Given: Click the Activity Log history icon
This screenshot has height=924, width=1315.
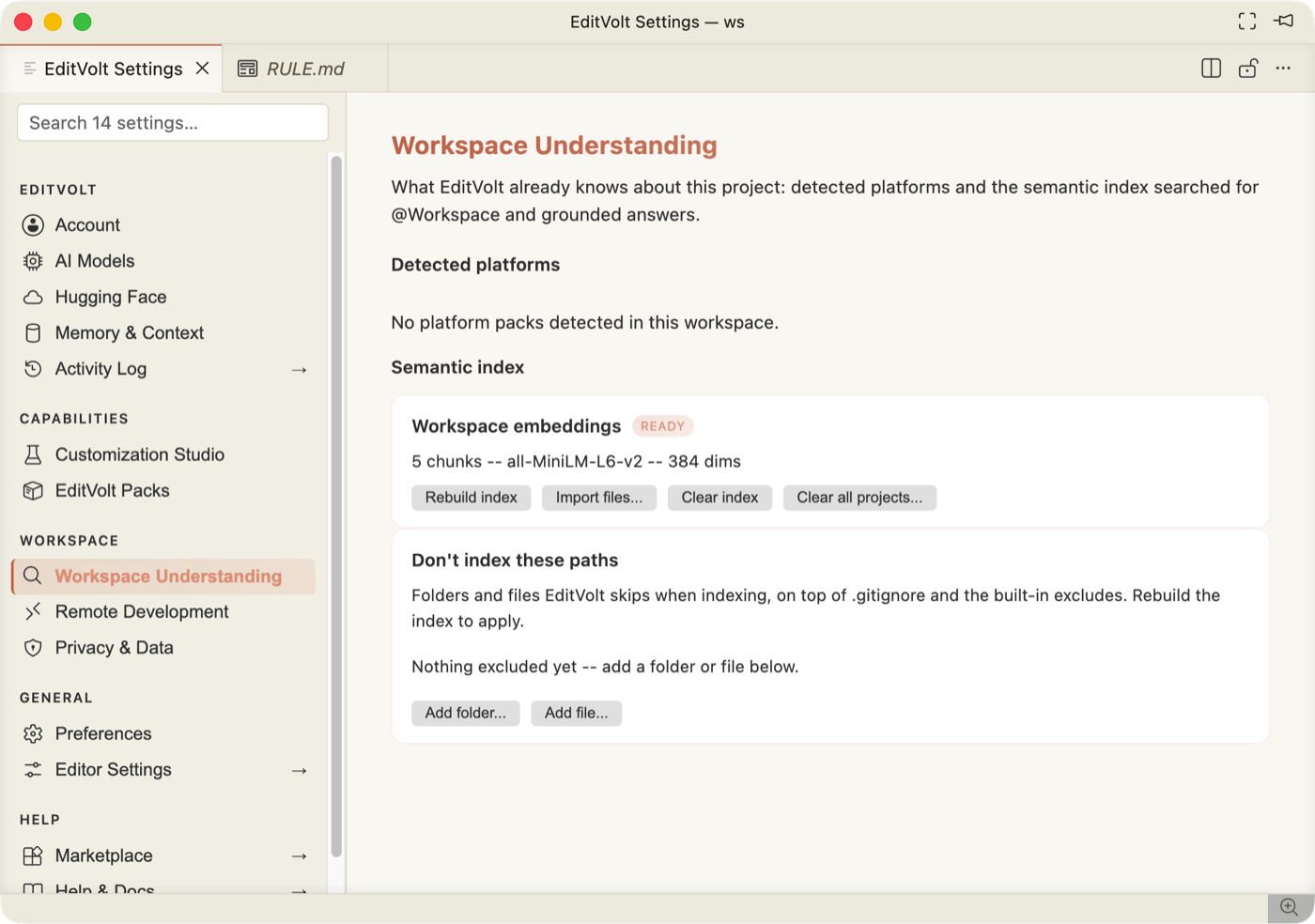Looking at the screenshot, I should pyautogui.click(x=33, y=369).
